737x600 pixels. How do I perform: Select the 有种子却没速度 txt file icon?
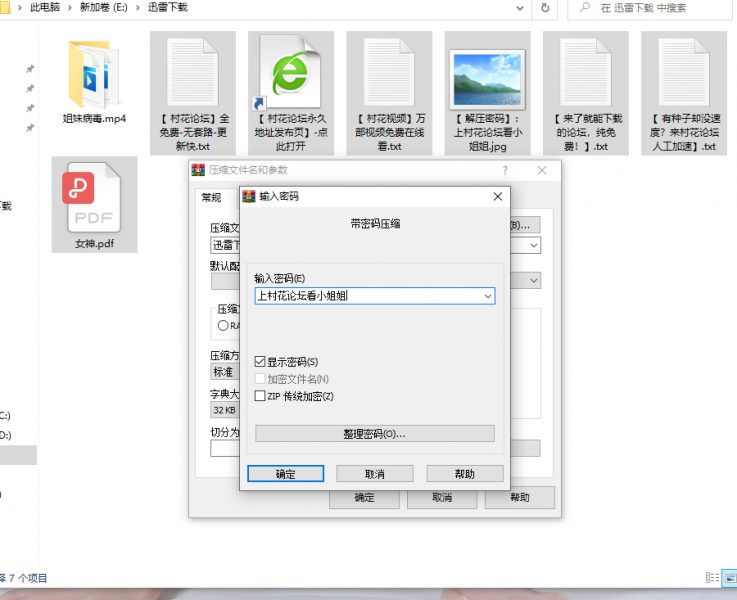[x=683, y=71]
